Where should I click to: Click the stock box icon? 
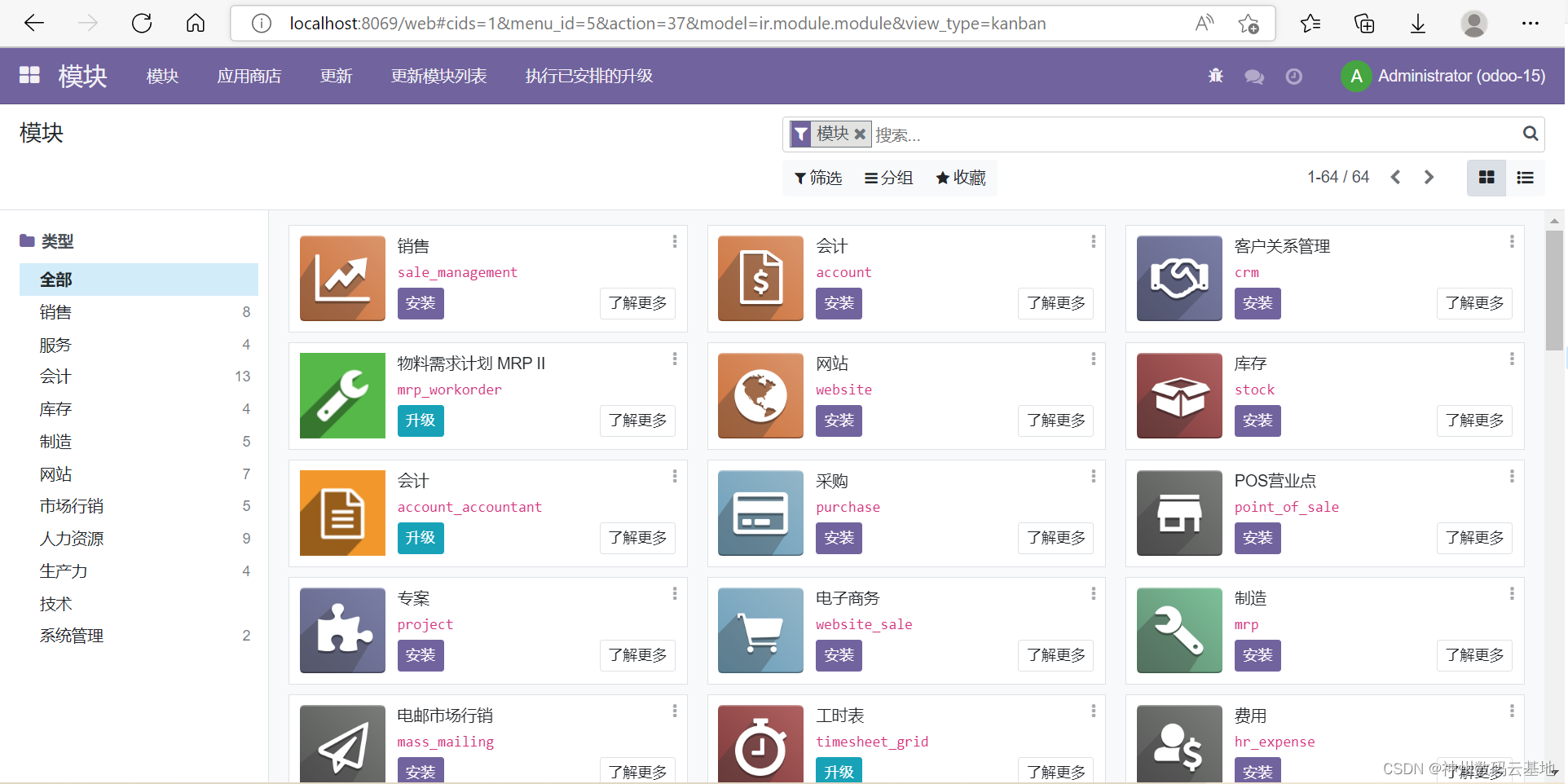click(1179, 395)
